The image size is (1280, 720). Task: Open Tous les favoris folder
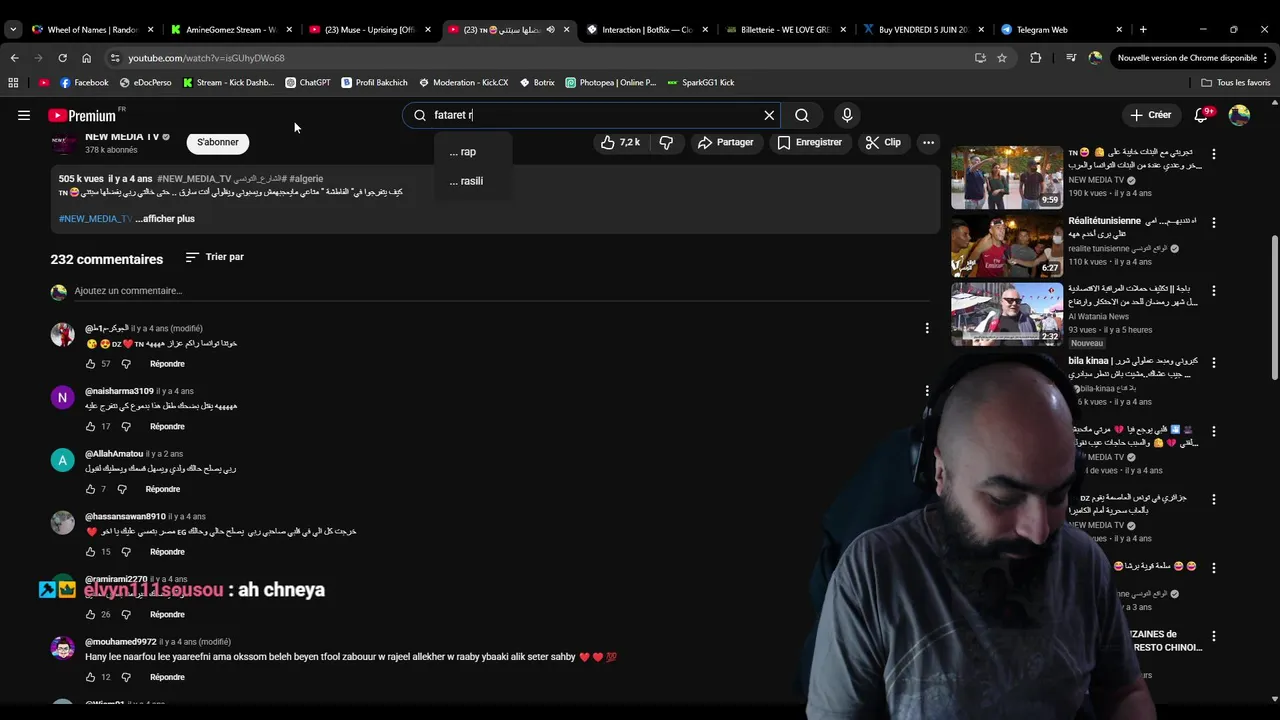pyautogui.click(x=1236, y=83)
